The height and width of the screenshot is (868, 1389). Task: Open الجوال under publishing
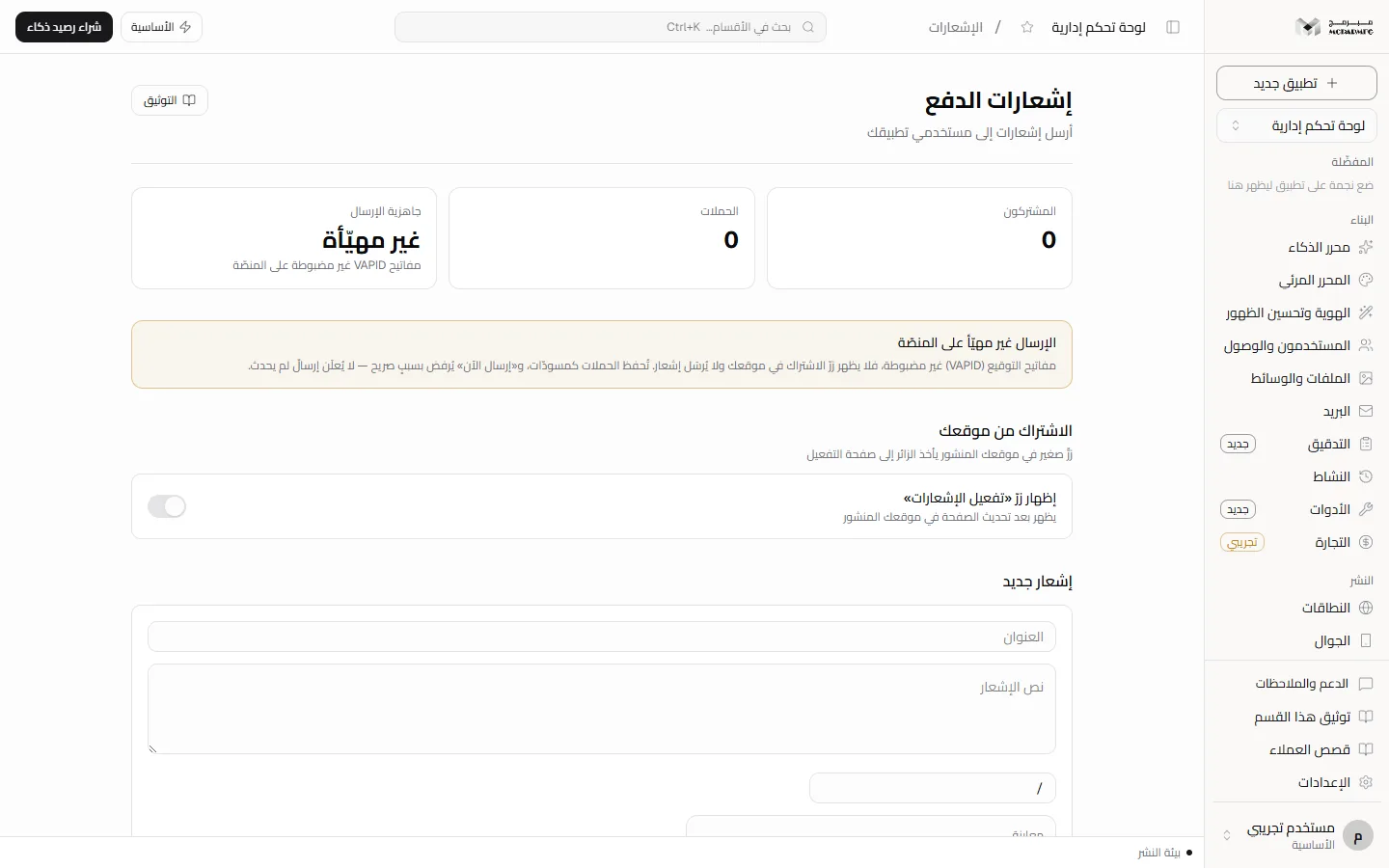[1296, 641]
